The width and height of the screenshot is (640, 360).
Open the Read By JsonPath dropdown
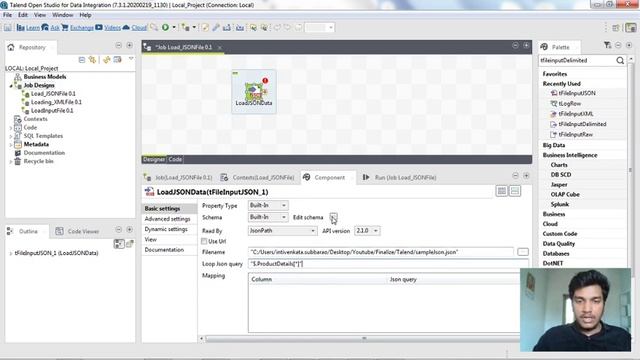tap(282, 231)
